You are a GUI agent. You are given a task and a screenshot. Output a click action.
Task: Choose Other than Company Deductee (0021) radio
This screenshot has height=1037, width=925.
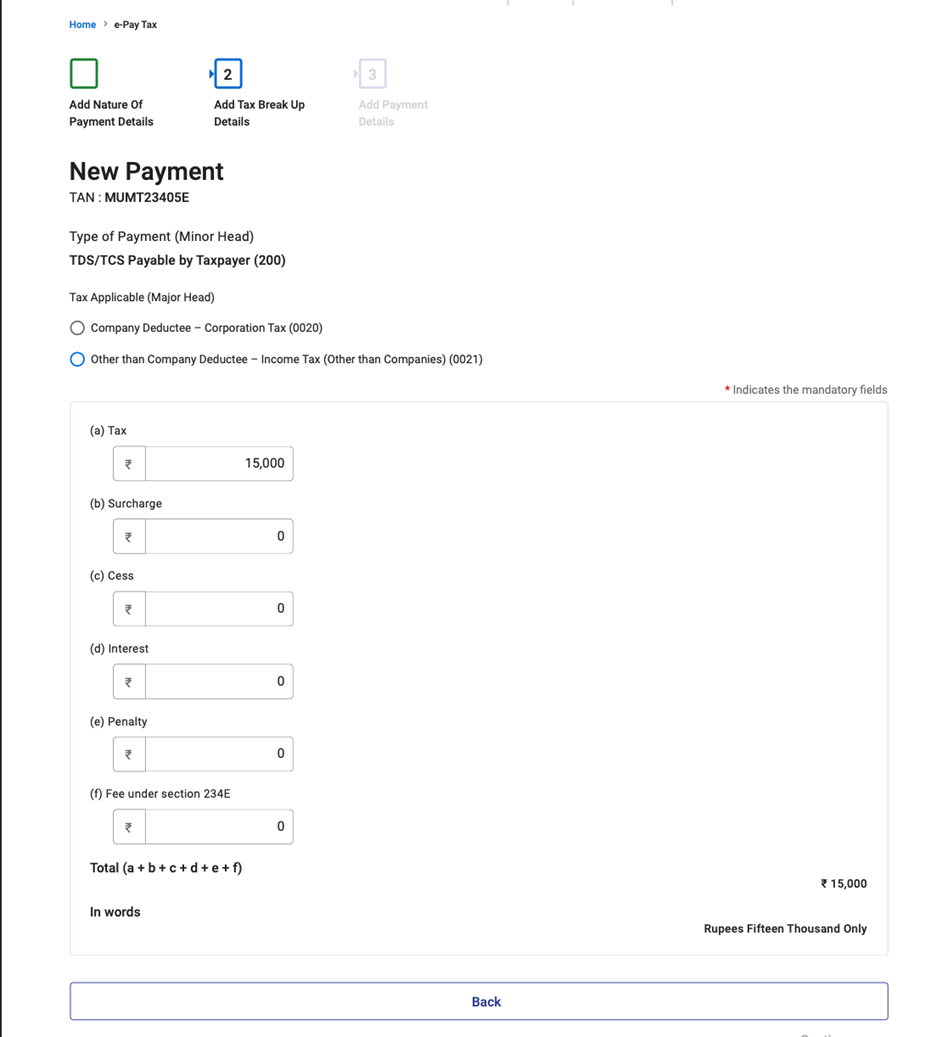[x=77, y=359]
